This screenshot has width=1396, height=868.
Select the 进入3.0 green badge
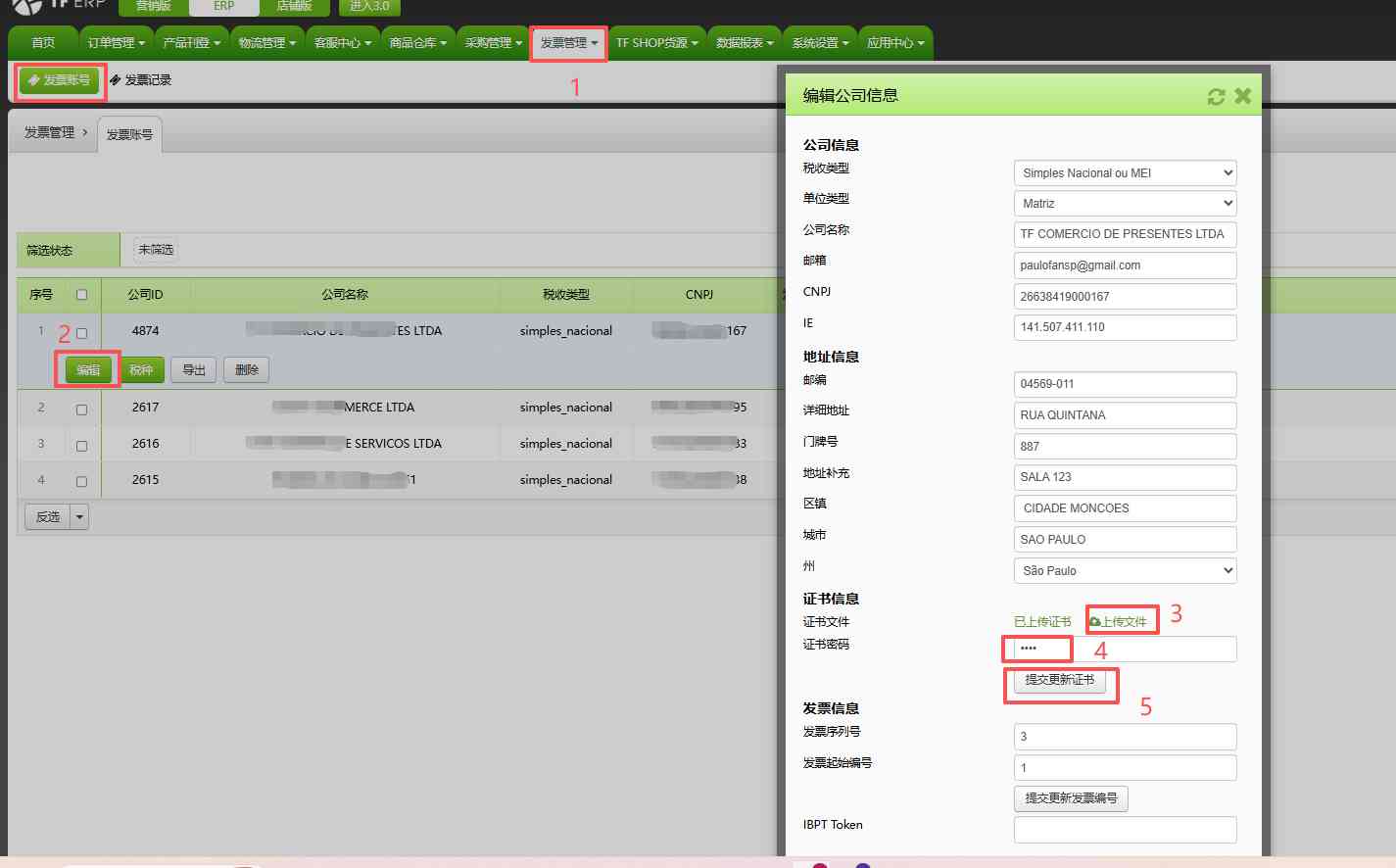[x=368, y=6]
